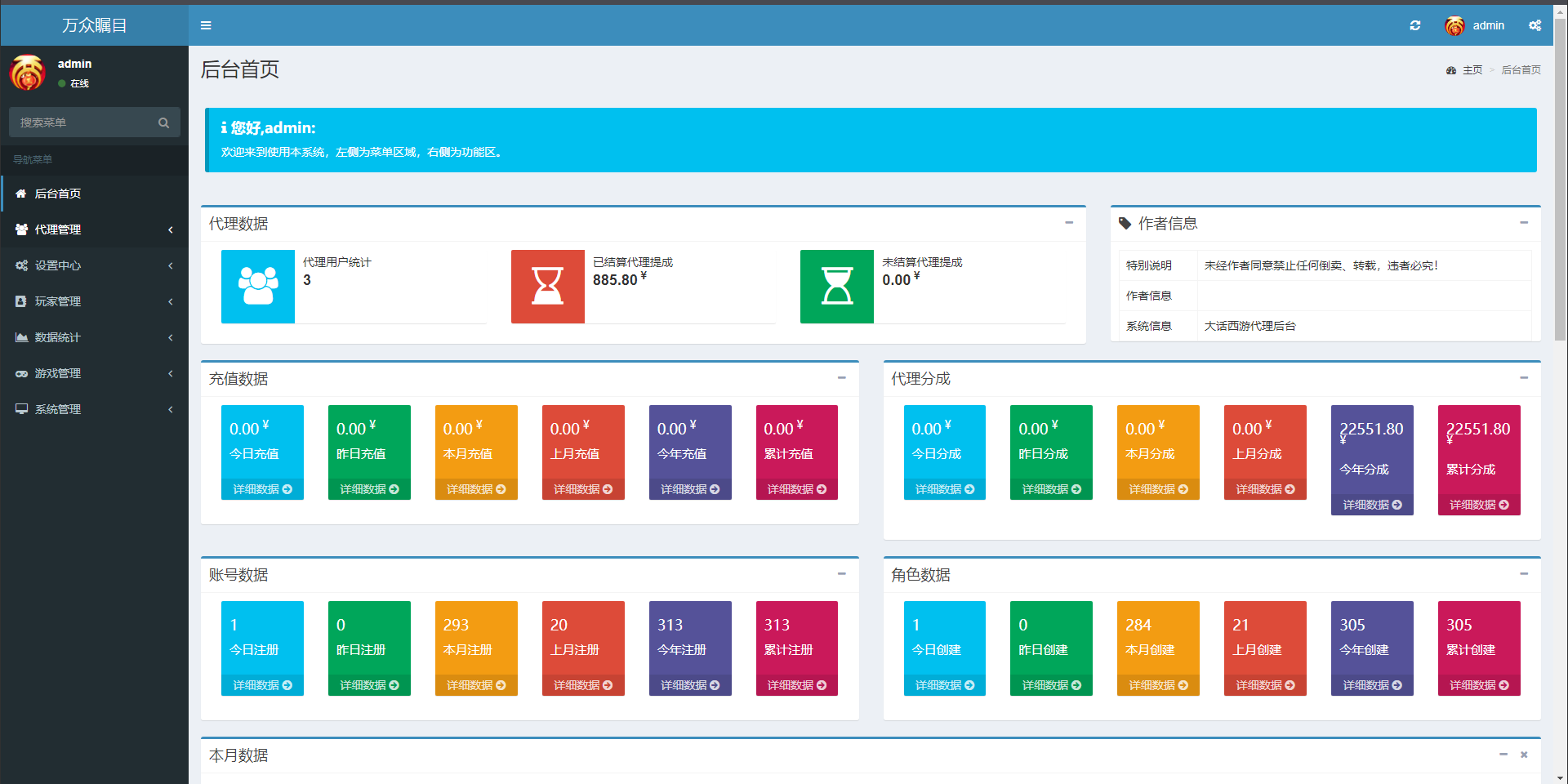Viewport: 1568px width, 784px height.
Task: Click the 游戏管理 gamepad icon in sidebar
Action: click(21, 373)
